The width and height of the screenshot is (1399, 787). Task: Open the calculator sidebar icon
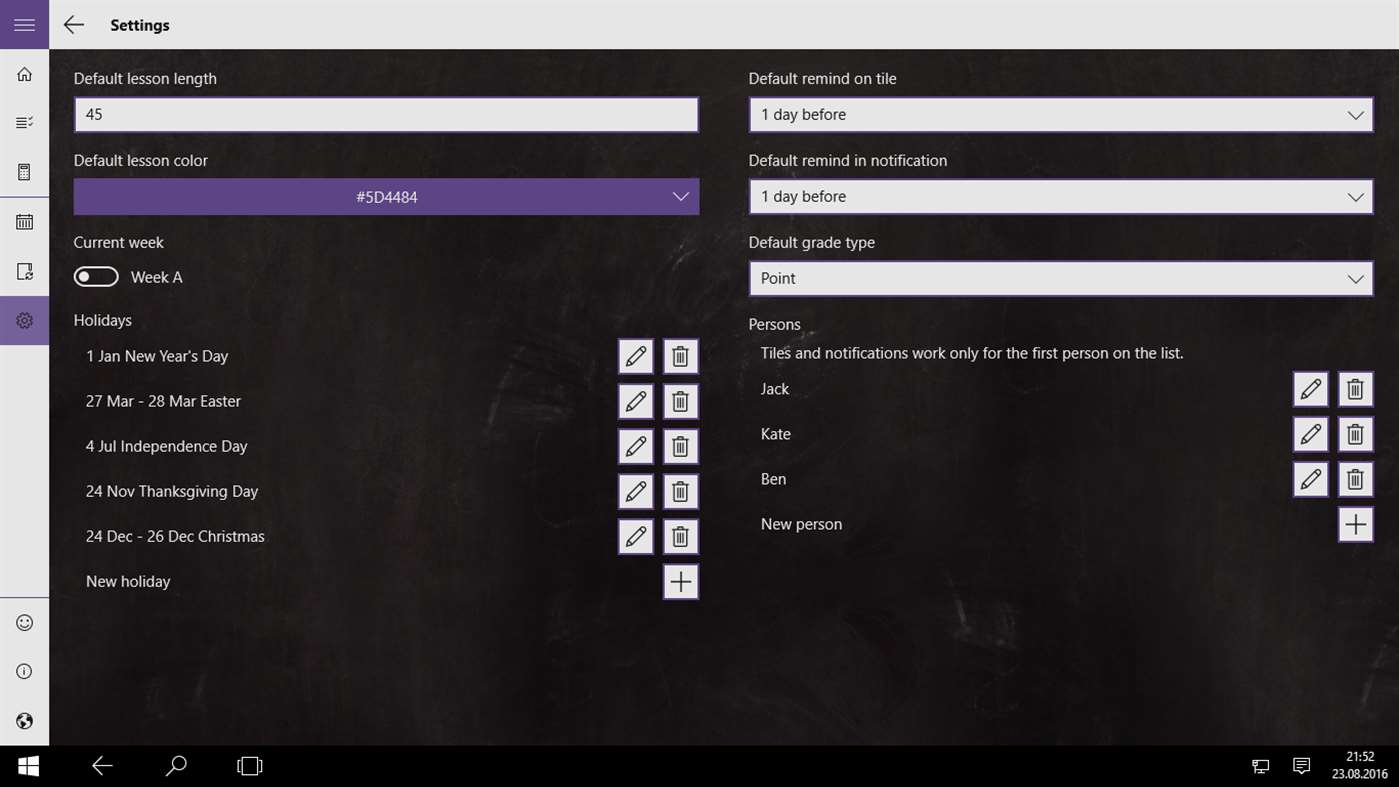[x=24, y=172]
